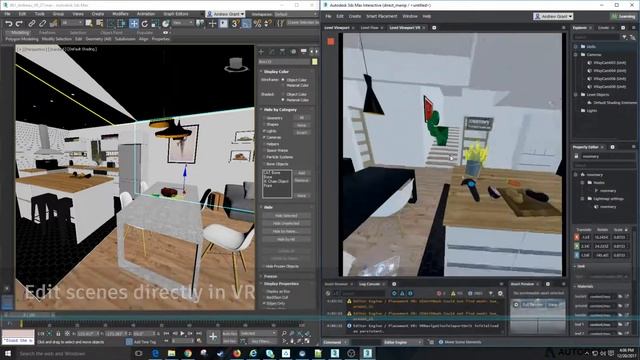Click Use Pivot Point Center icon
Image resolution: width=640 pixels, height=360 pixels.
(200, 24)
